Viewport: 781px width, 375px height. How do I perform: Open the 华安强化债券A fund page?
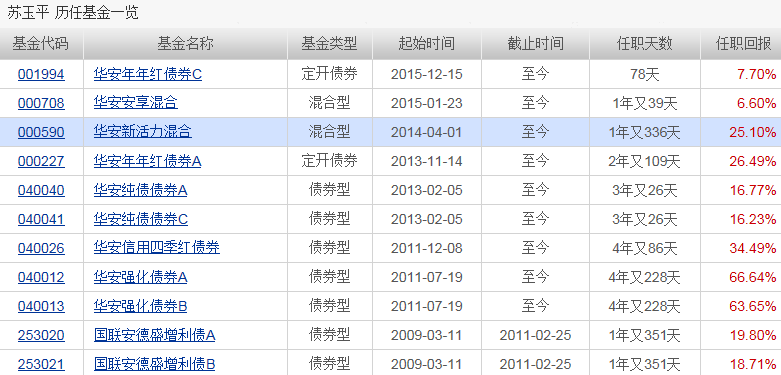click(140, 277)
